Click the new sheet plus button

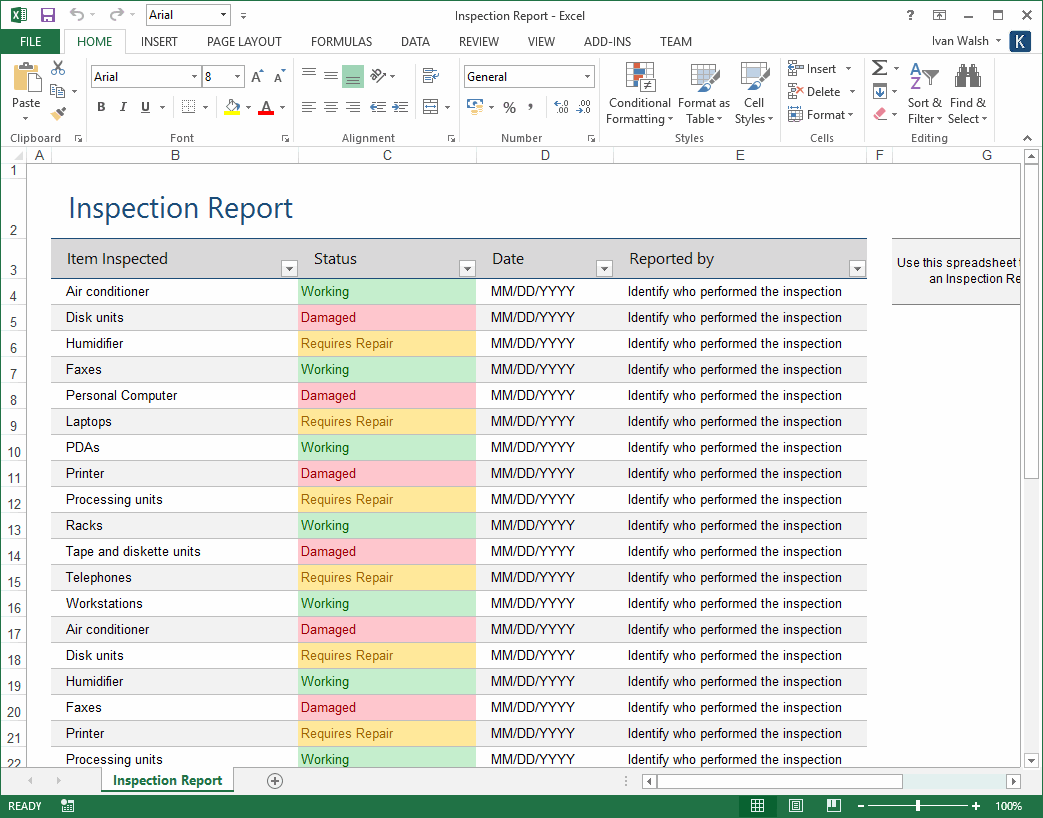[274, 782]
